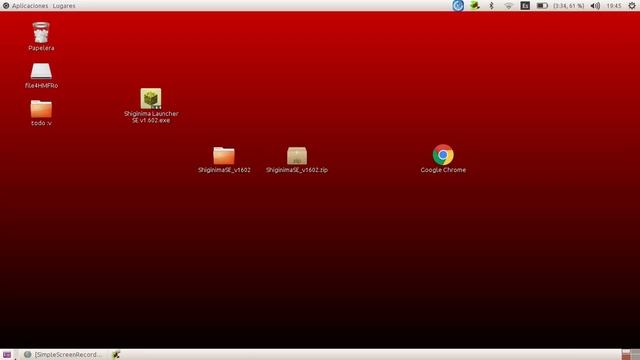Click the Ubuntu logo in top-left panel
The height and width of the screenshot is (360, 640).
tap(6, 6)
